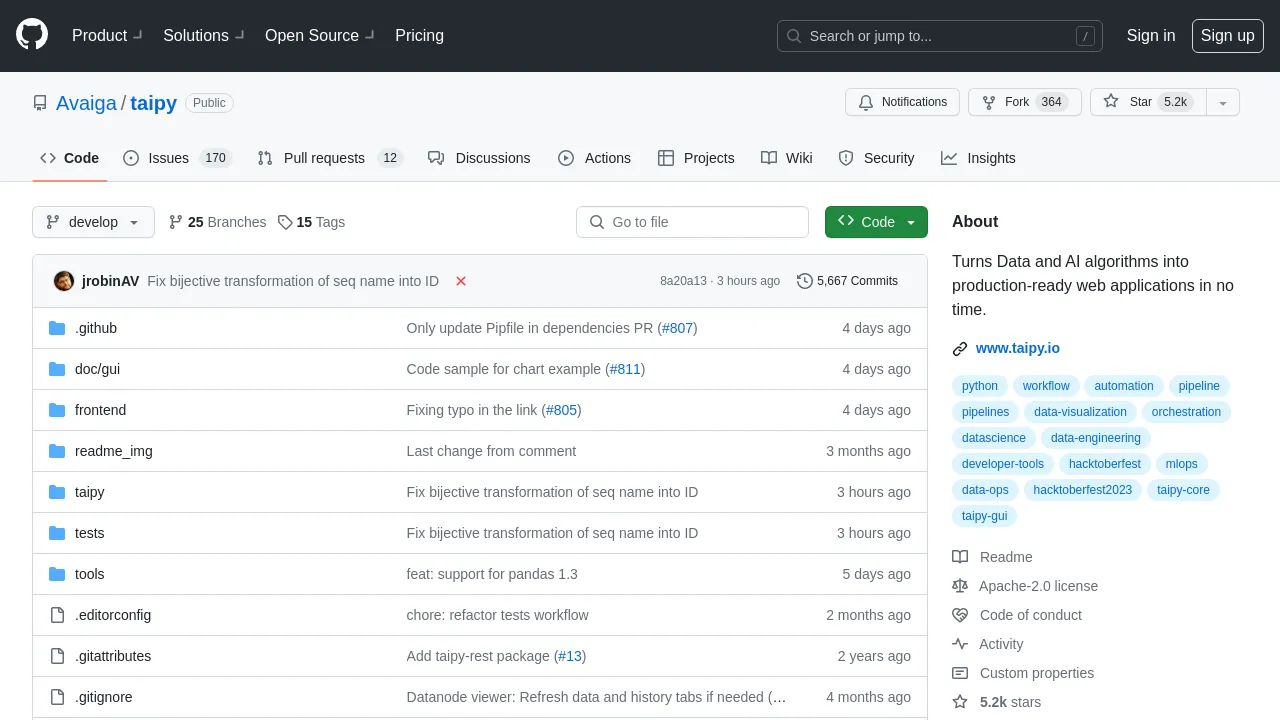Click the GitHub logo icon
1280x720 pixels.
point(32,35)
